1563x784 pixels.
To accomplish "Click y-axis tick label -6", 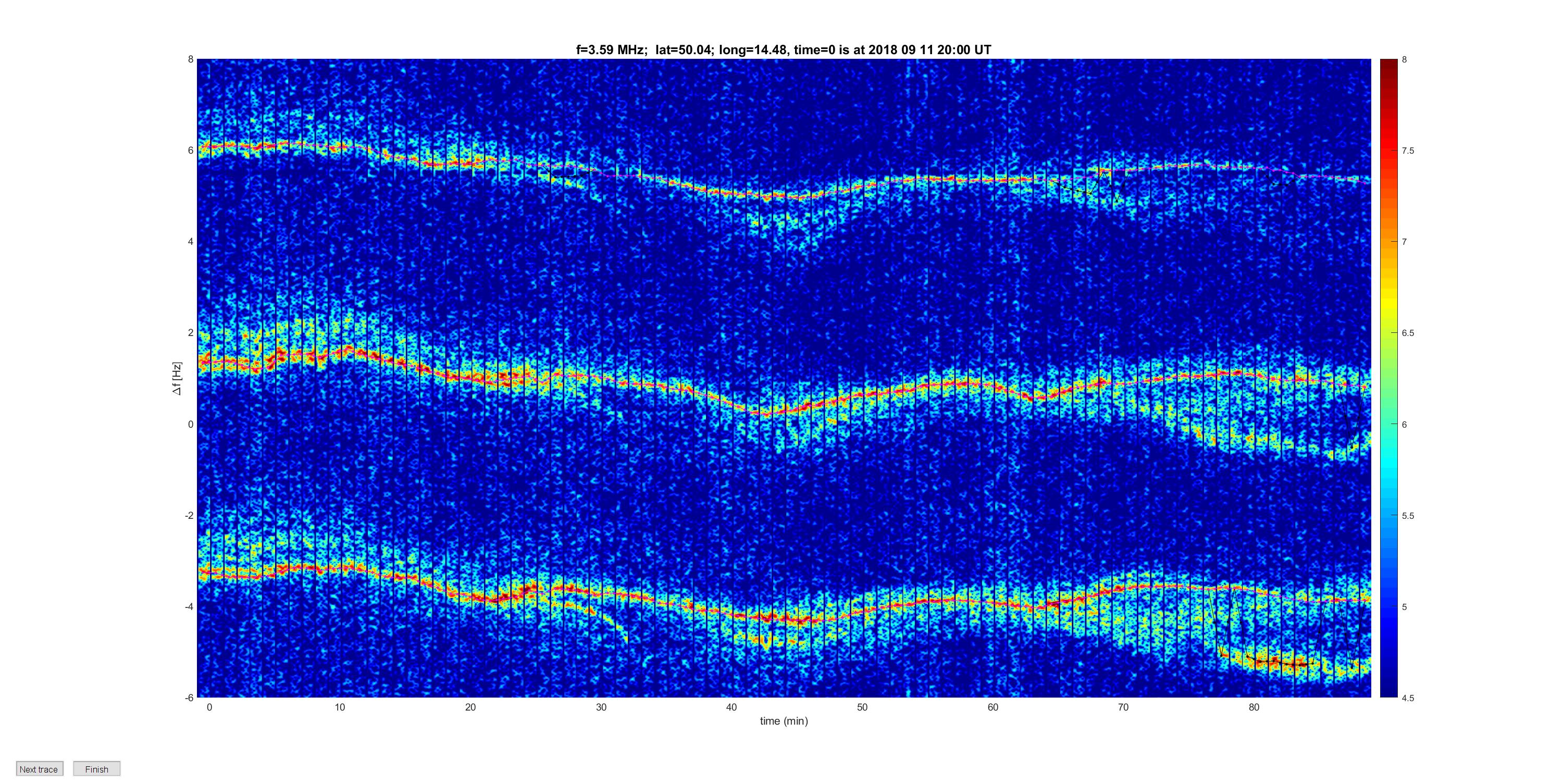I will click(x=189, y=698).
